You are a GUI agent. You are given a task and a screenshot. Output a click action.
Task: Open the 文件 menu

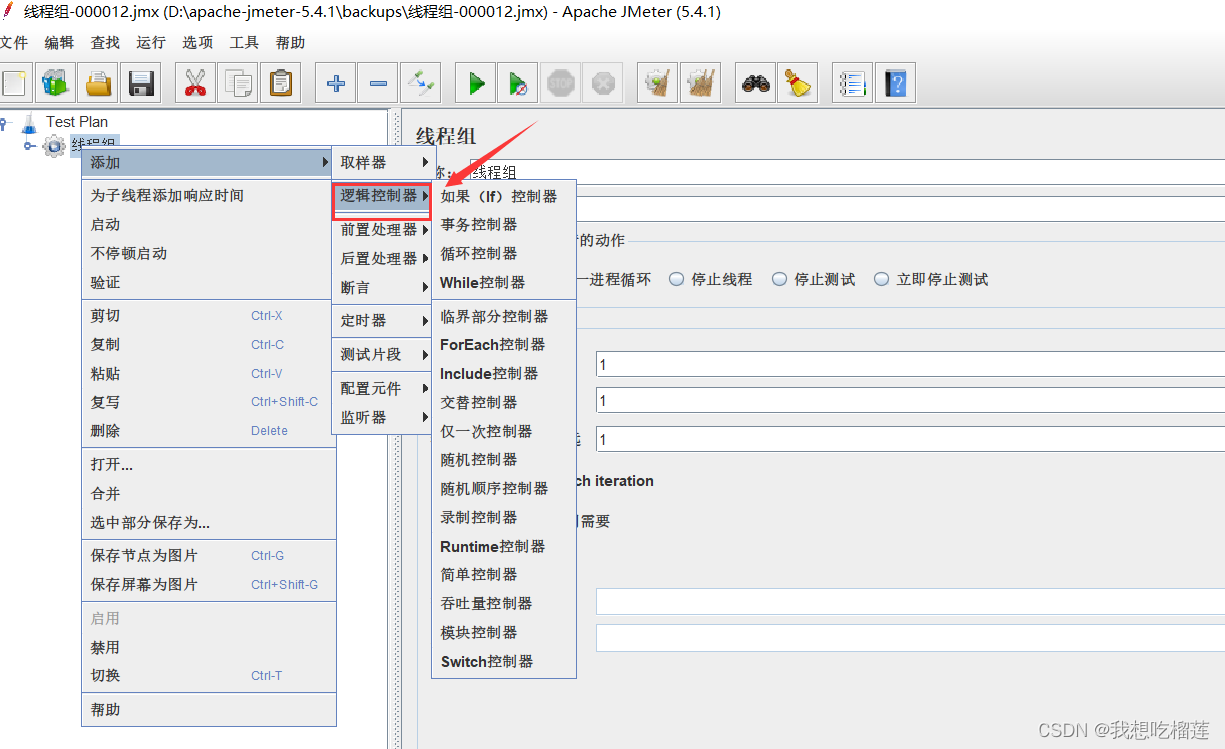[x=13, y=42]
